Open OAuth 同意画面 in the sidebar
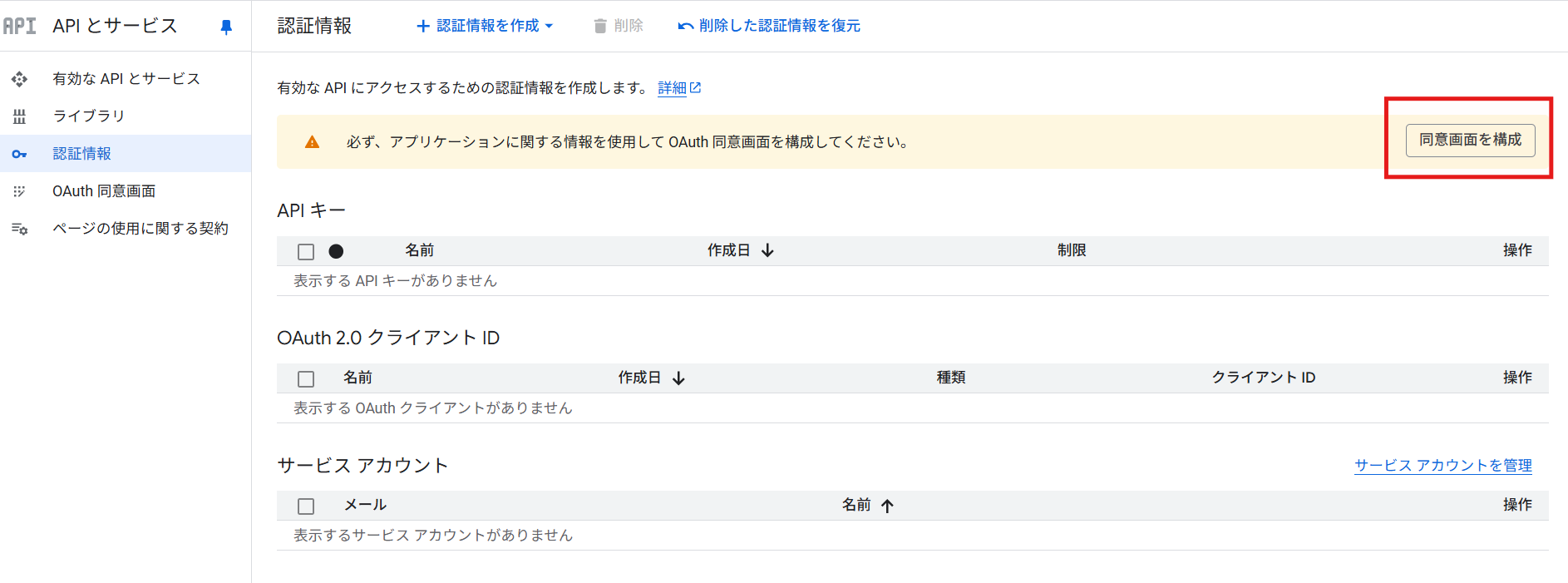Screen dimensions: 1568x583 coord(104,191)
